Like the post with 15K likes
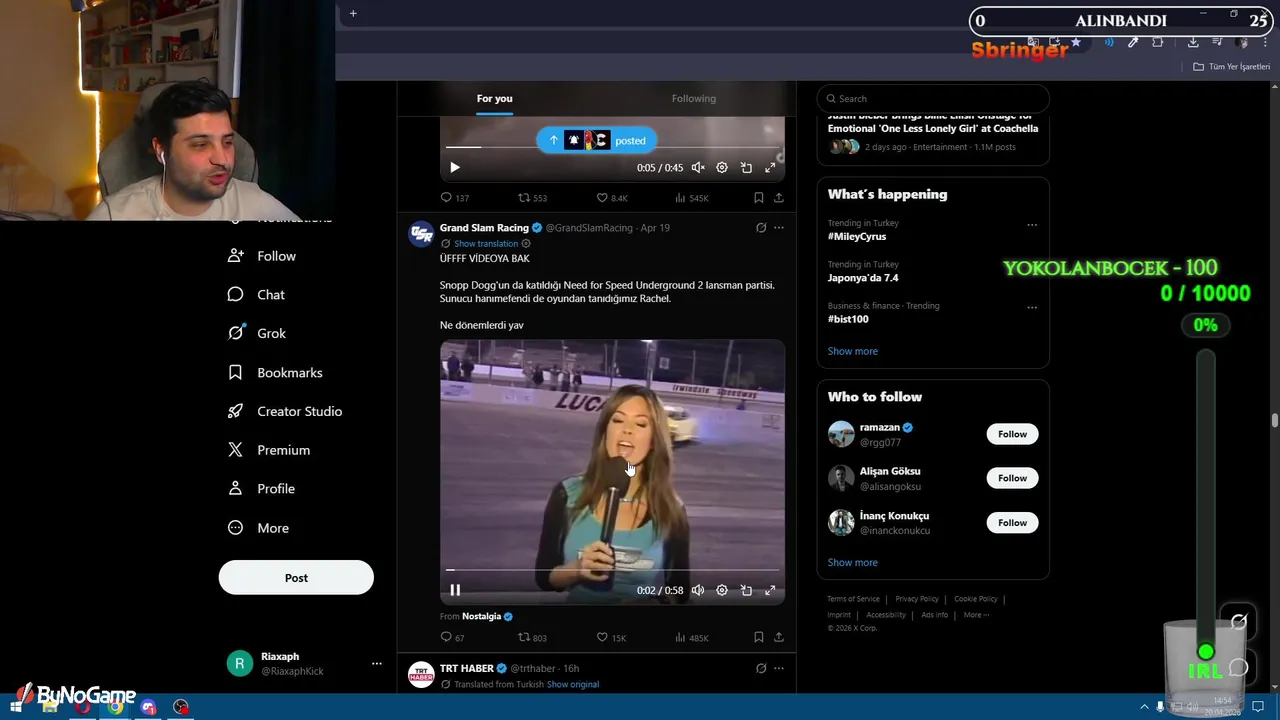 pos(611,638)
